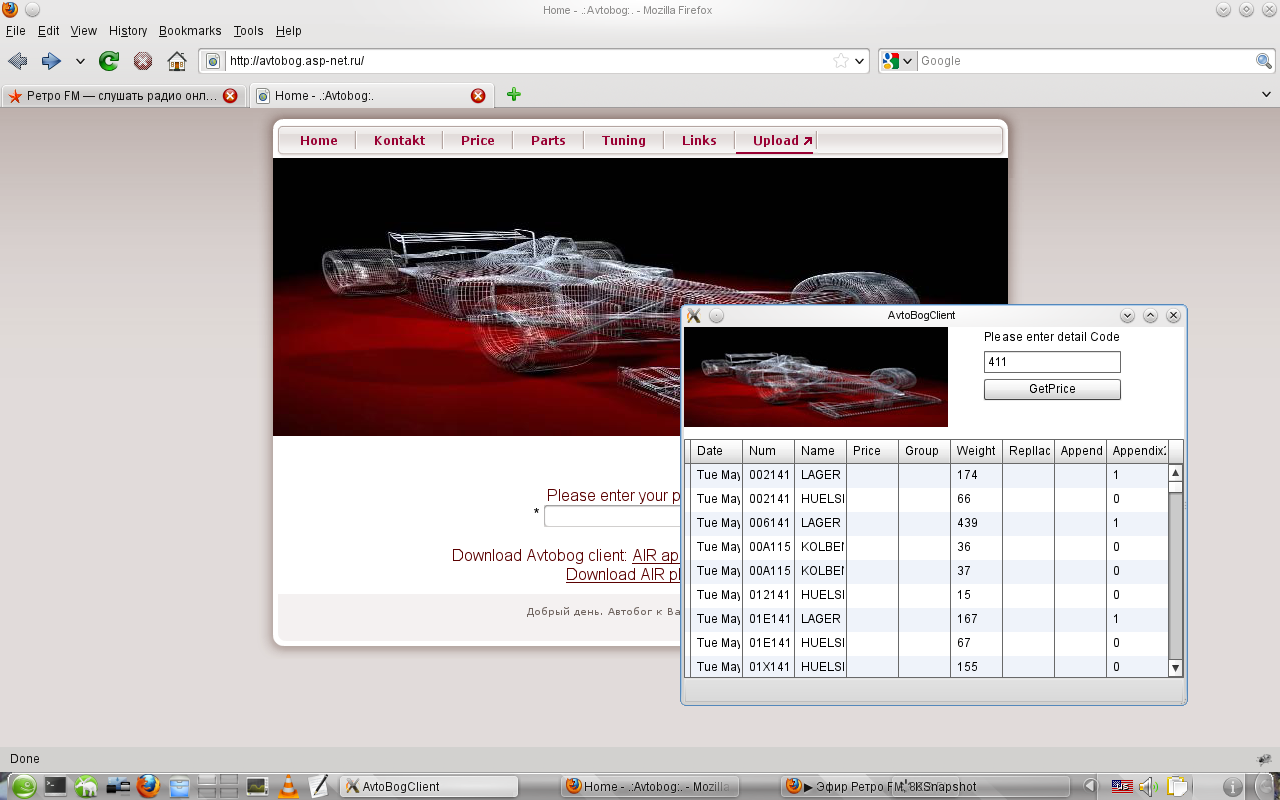Click the US keyboard layout flag in tray
1280x800 pixels.
point(1122,786)
